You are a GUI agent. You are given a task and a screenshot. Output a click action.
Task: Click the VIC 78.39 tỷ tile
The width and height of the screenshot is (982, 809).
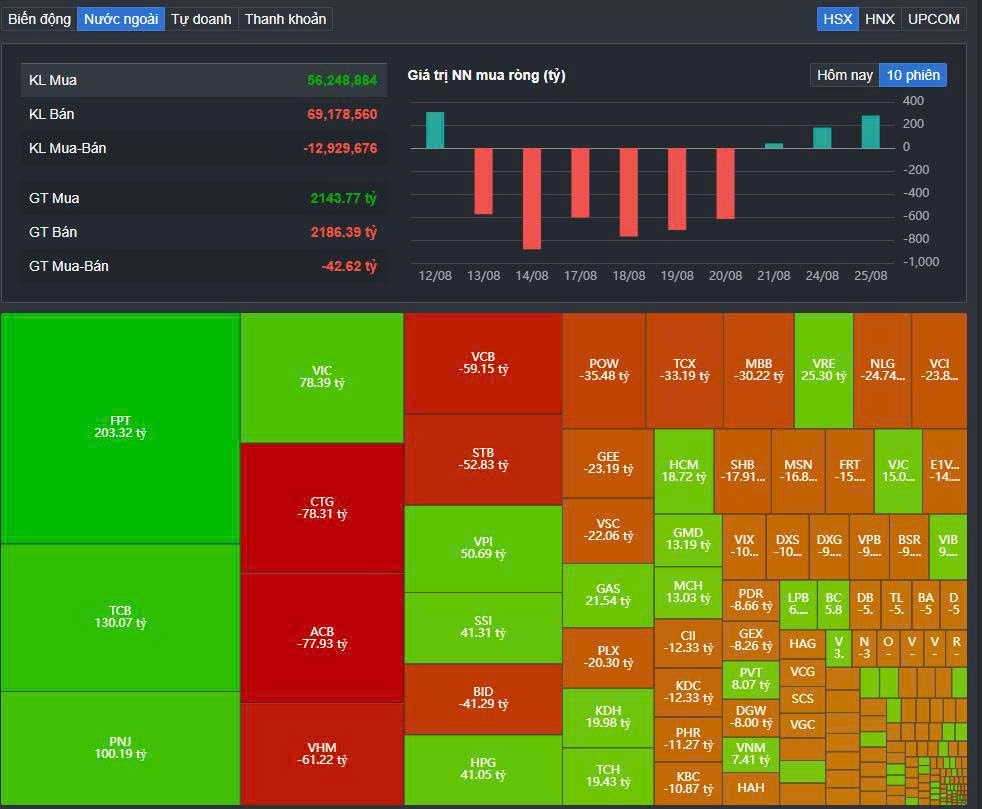322,378
